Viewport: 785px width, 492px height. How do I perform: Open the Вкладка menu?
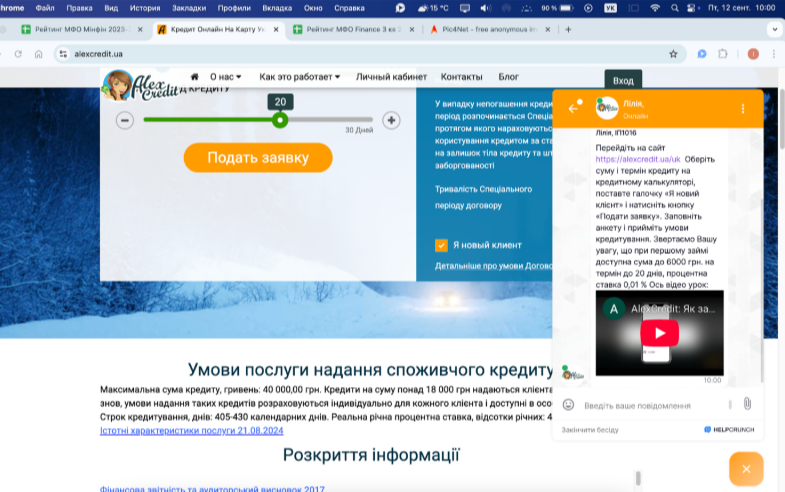(x=277, y=8)
